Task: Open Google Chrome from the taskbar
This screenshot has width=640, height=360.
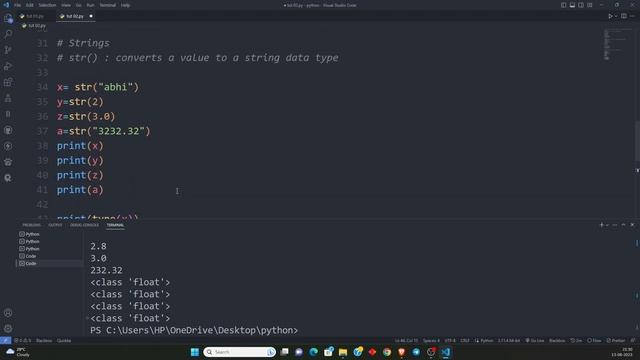Action: (387, 352)
